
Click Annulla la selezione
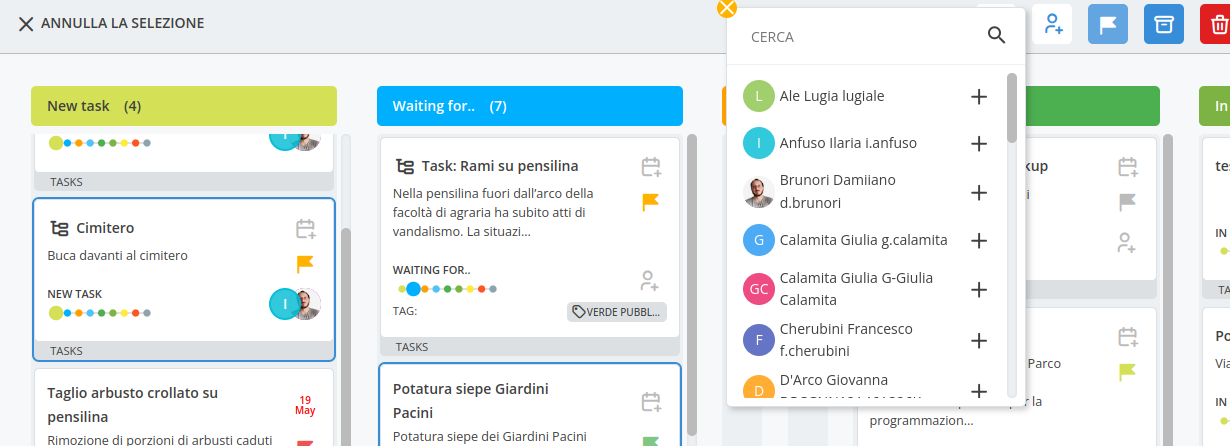click(x=111, y=23)
